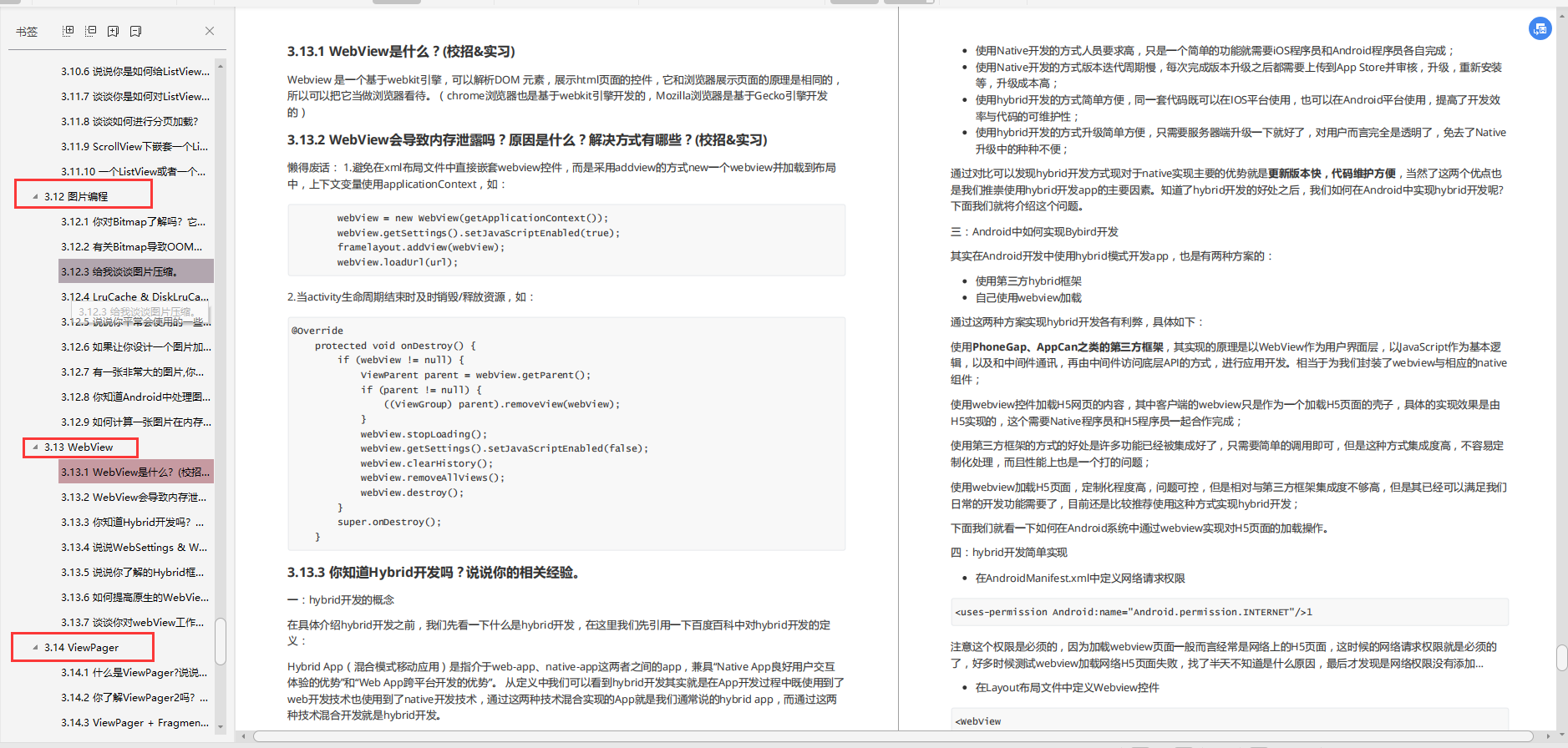Go to bookmark 3.12.4 LruCache & DiskLruCache

pyautogui.click(x=135, y=297)
